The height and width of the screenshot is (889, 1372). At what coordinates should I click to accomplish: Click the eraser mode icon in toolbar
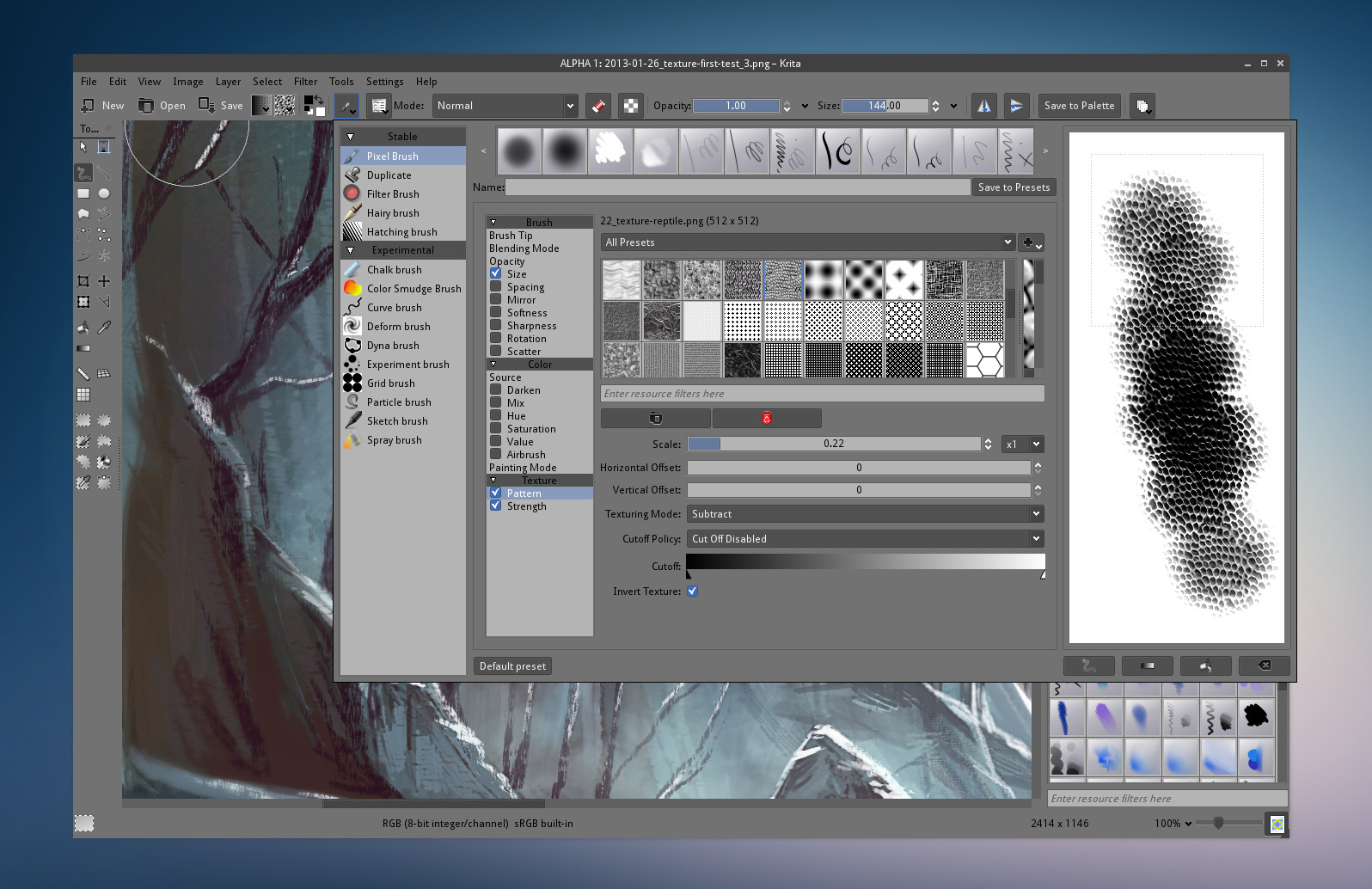pyautogui.click(x=598, y=106)
